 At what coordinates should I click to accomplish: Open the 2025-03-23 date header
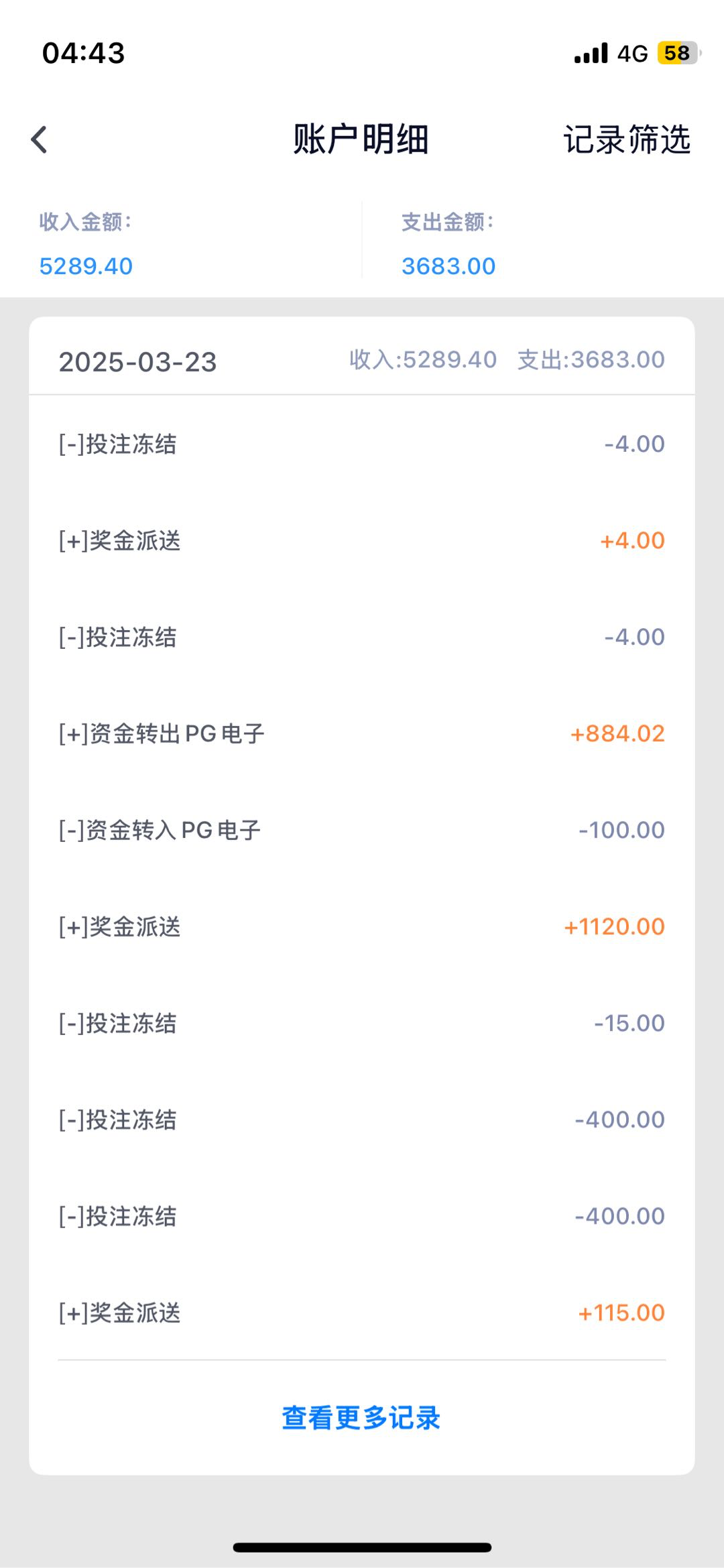(138, 362)
